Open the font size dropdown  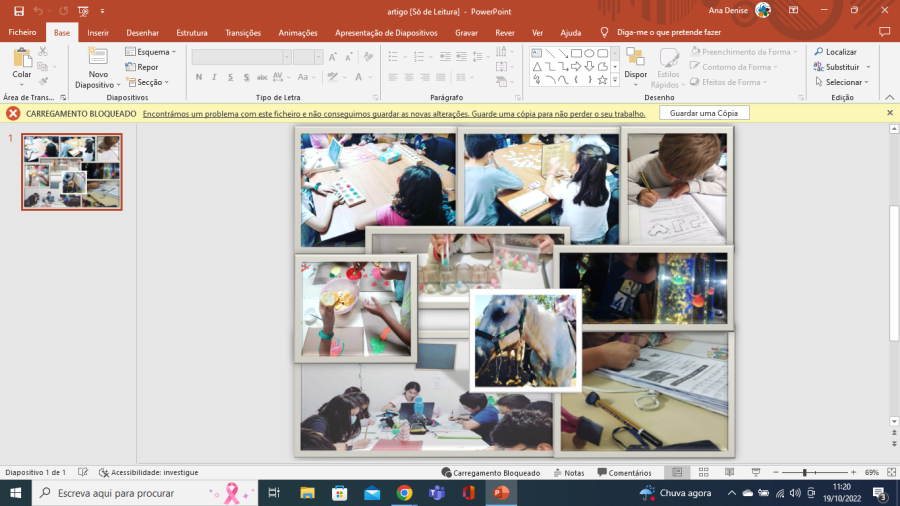pyautogui.click(x=319, y=57)
